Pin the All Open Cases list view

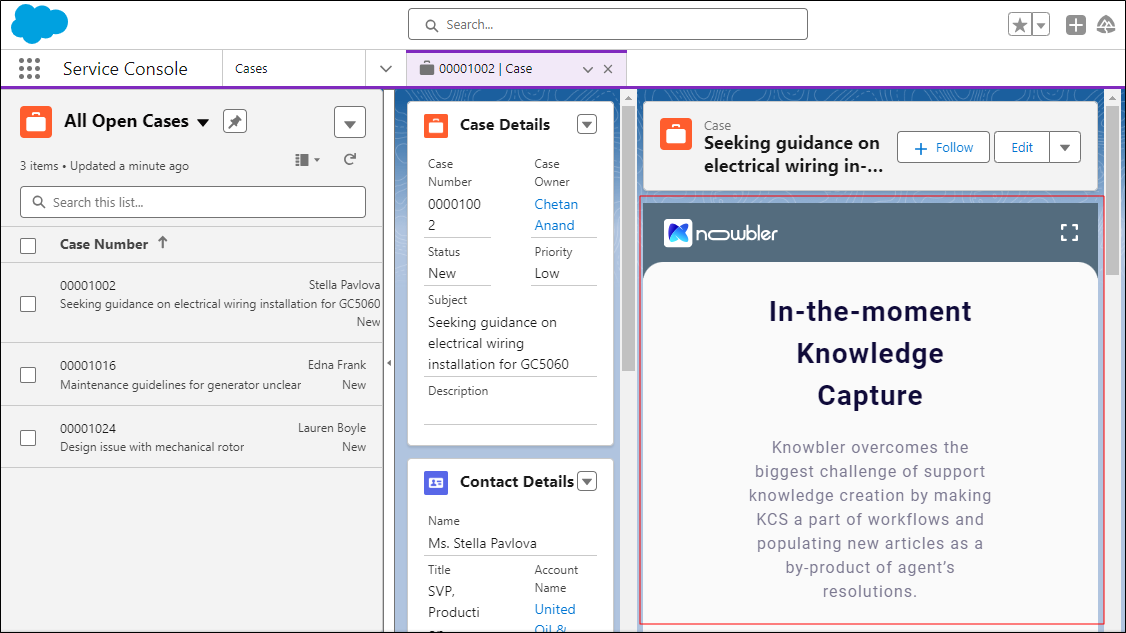pyautogui.click(x=235, y=121)
